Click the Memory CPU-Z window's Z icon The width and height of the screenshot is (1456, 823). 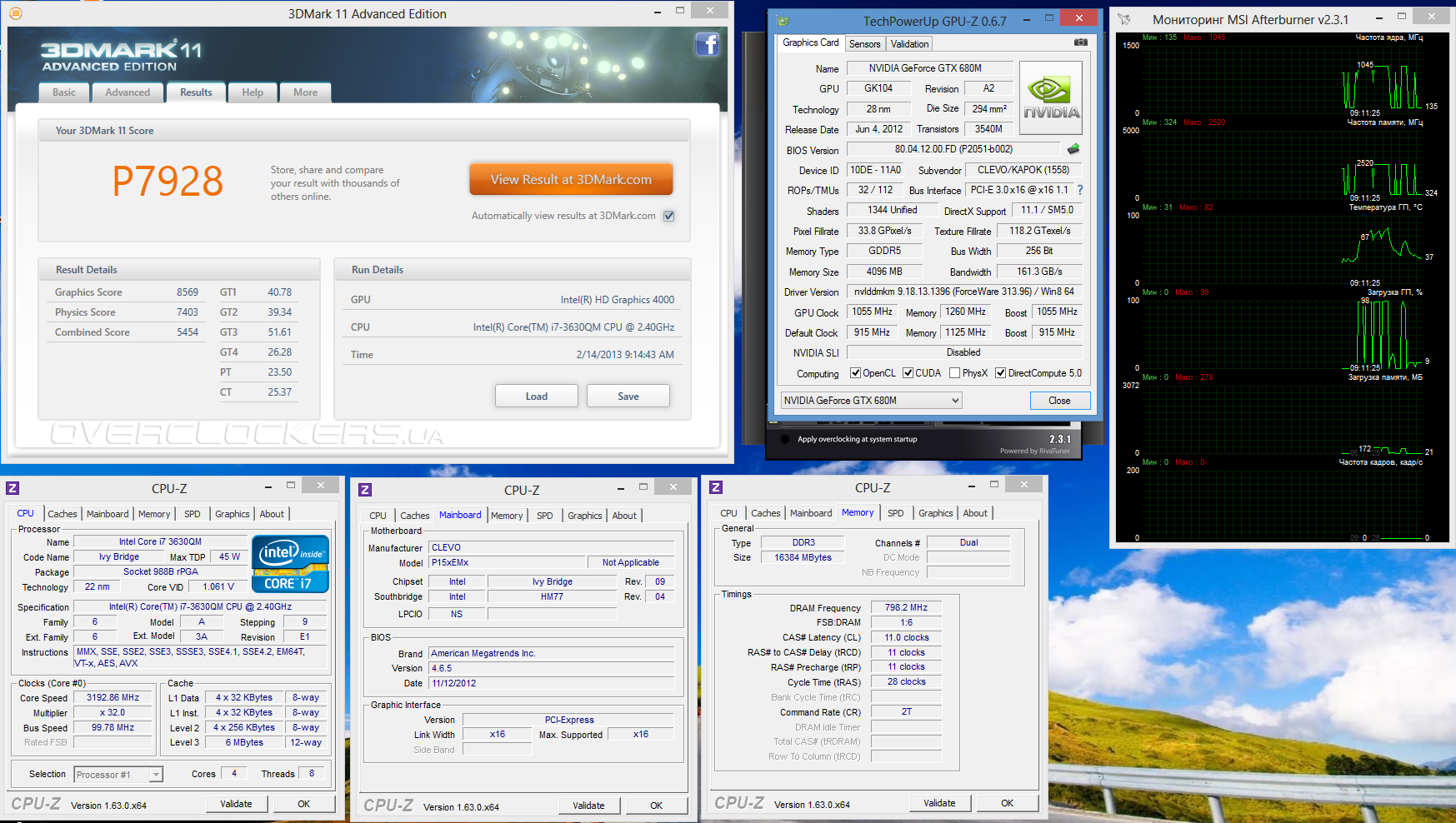(x=716, y=487)
